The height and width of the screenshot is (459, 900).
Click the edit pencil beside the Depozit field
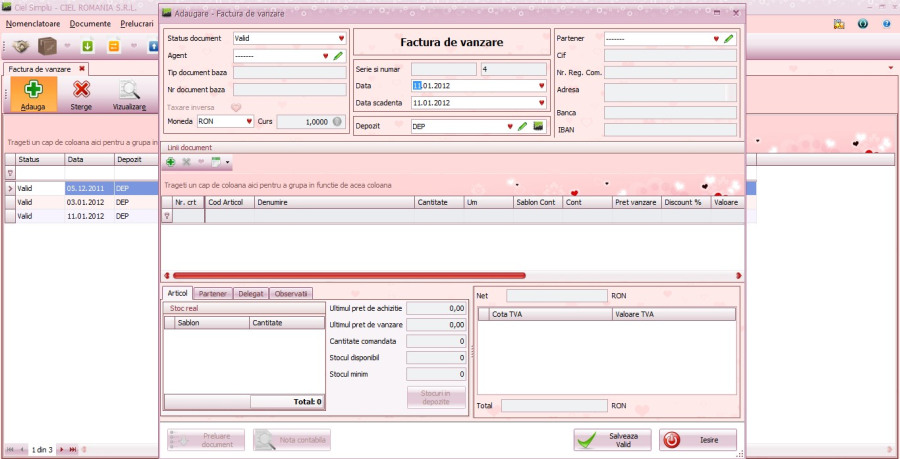click(523, 127)
